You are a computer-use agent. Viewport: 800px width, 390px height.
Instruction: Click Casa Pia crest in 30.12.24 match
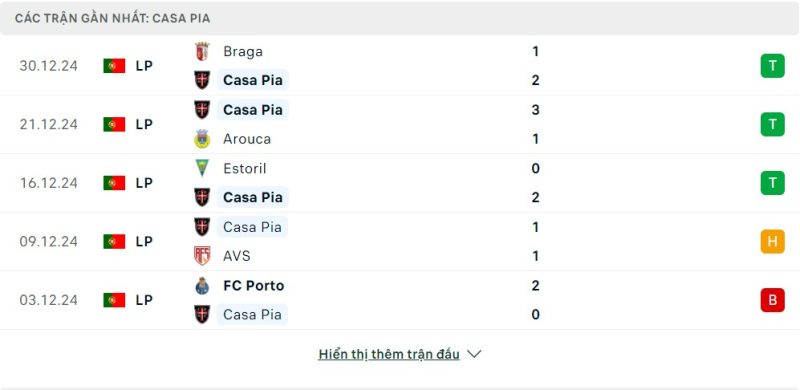pos(202,80)
